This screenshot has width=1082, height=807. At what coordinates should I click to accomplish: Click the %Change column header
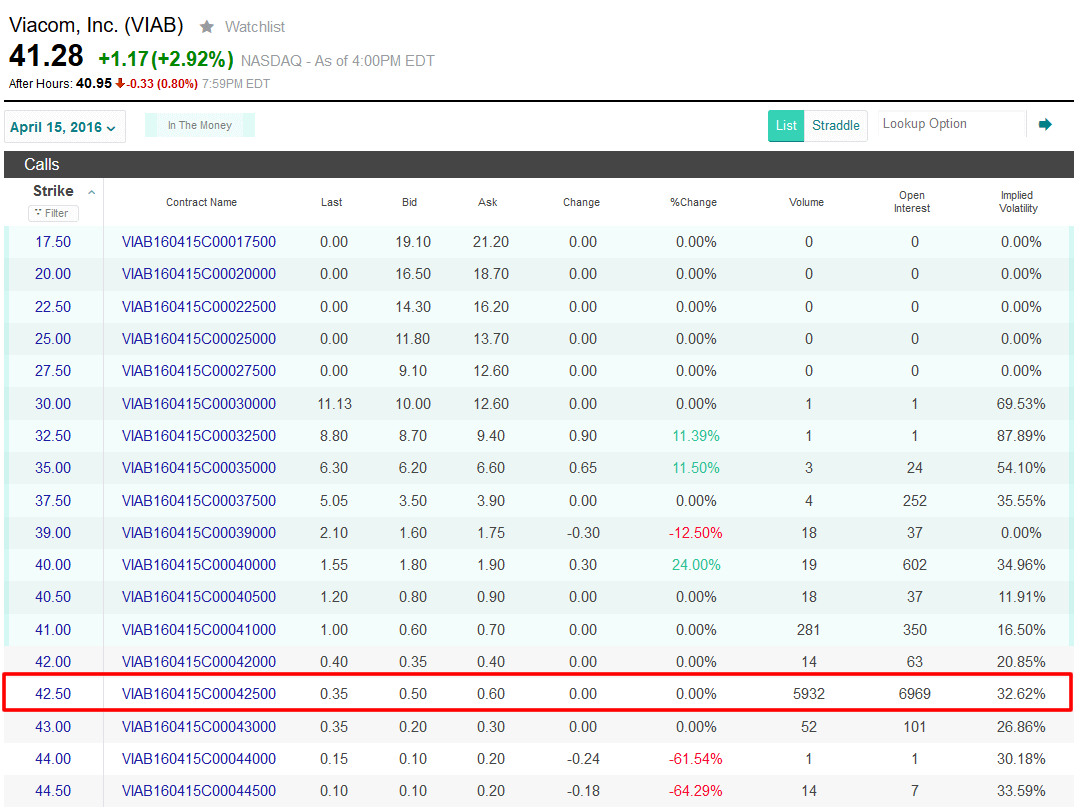click(694, 202)
